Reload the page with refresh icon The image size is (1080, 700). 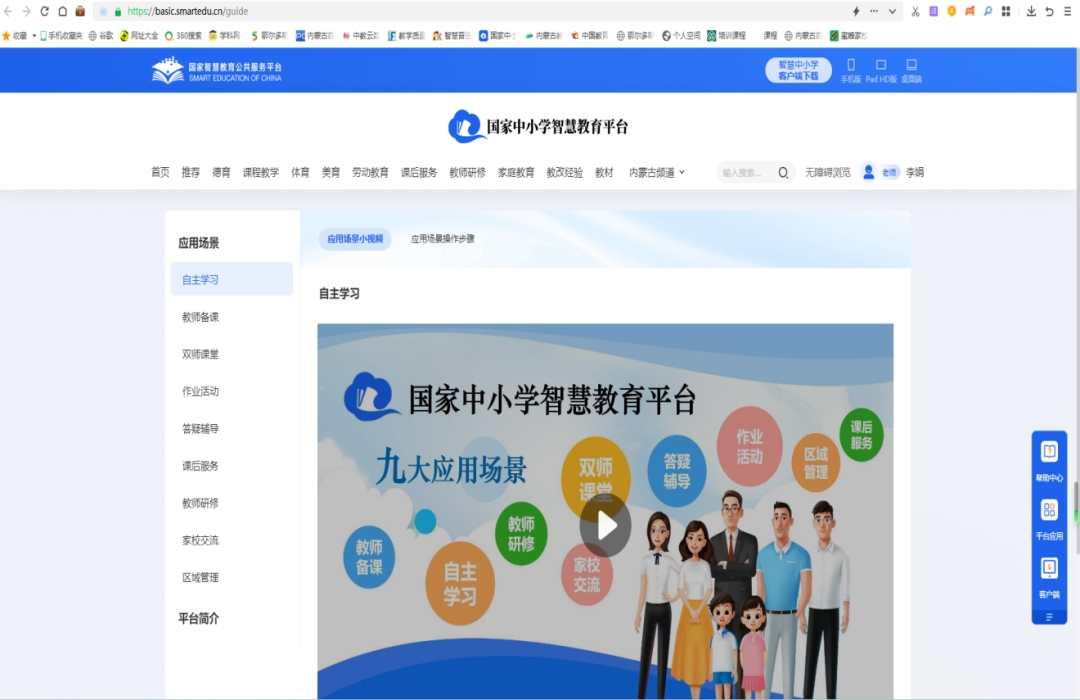pyautogui.click(x=45, y=11)
